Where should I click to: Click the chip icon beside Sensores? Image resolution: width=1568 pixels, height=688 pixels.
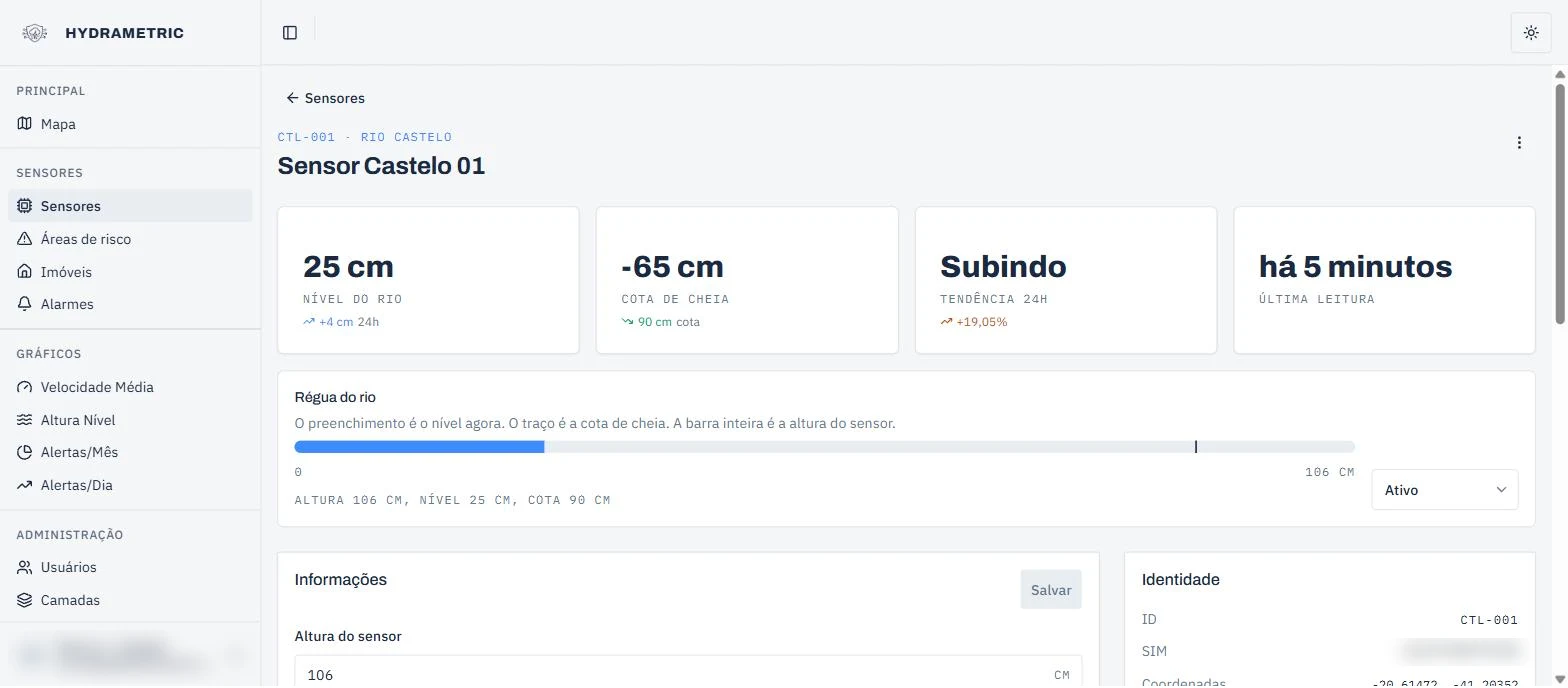pos(25,206)
